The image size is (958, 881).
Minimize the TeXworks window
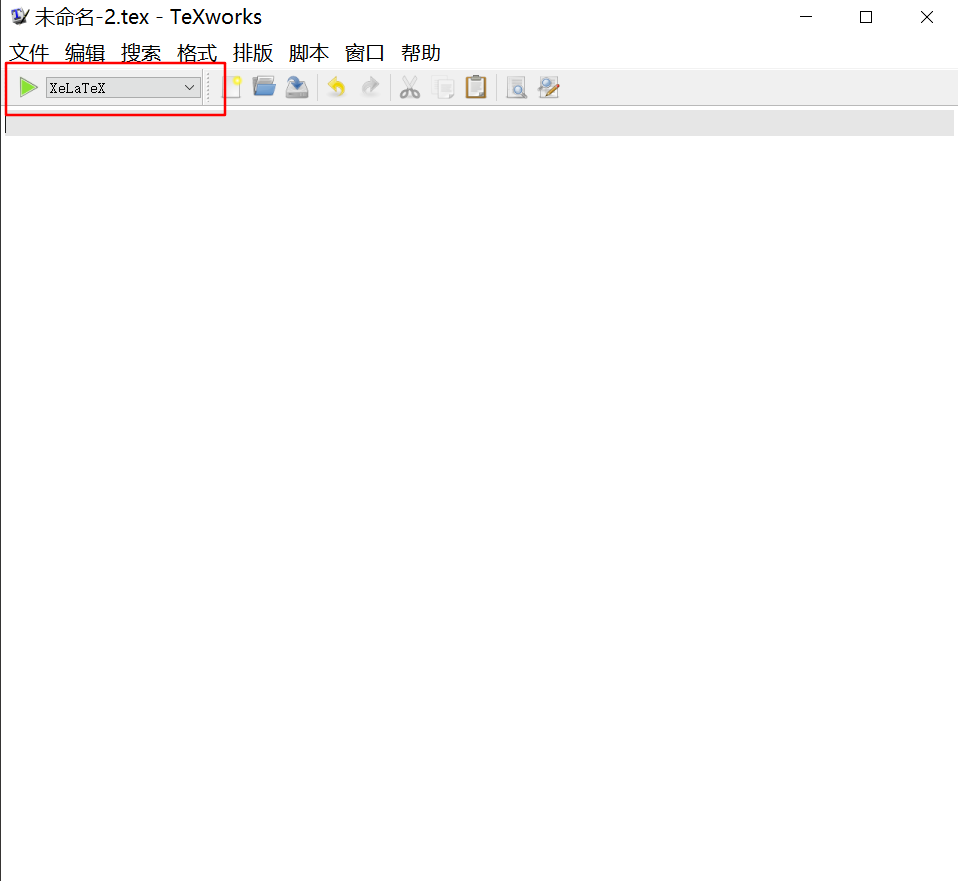(x=806, y=16)
